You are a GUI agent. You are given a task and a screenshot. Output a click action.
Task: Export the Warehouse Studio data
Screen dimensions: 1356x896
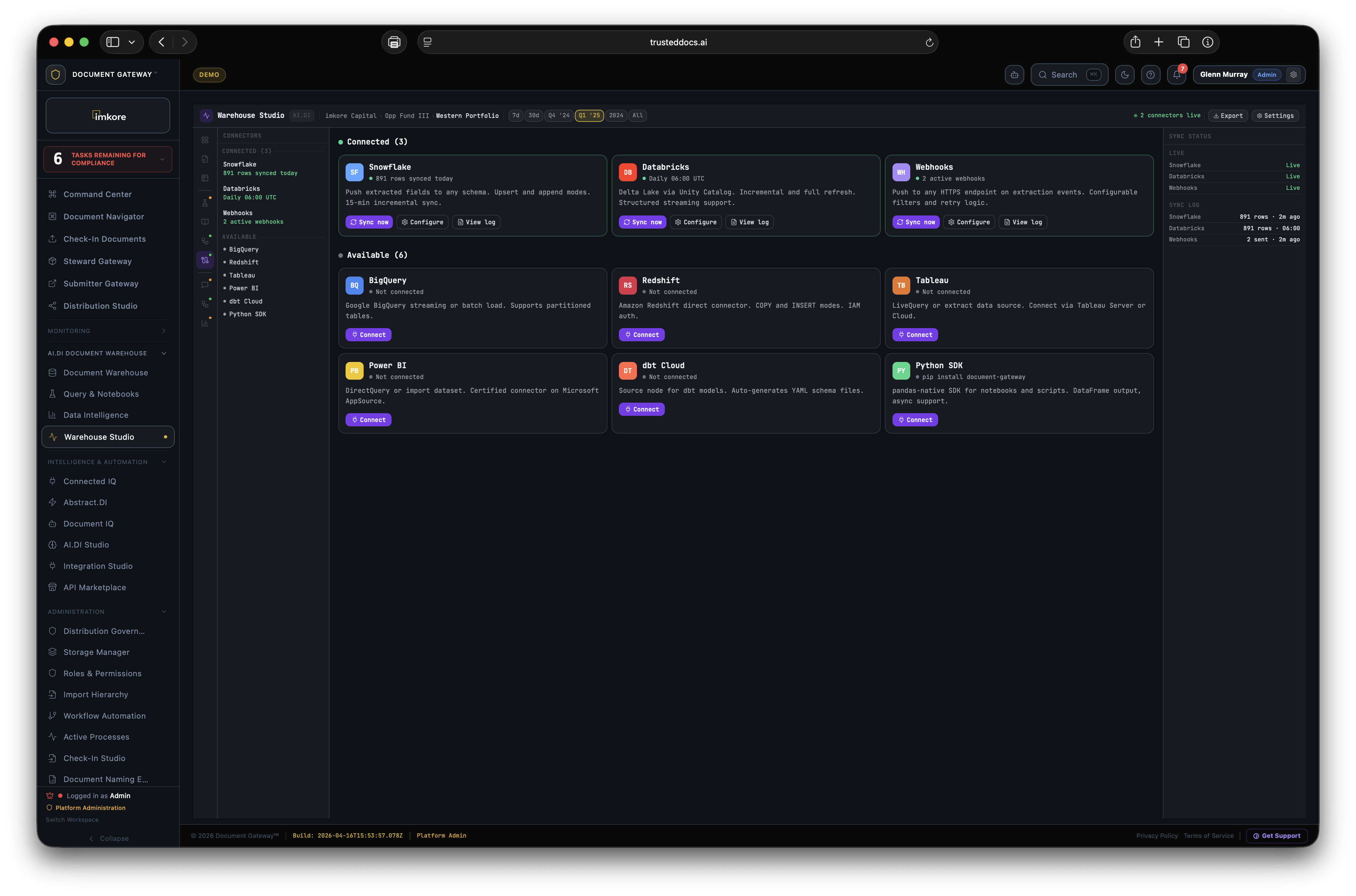[1228, 115]
